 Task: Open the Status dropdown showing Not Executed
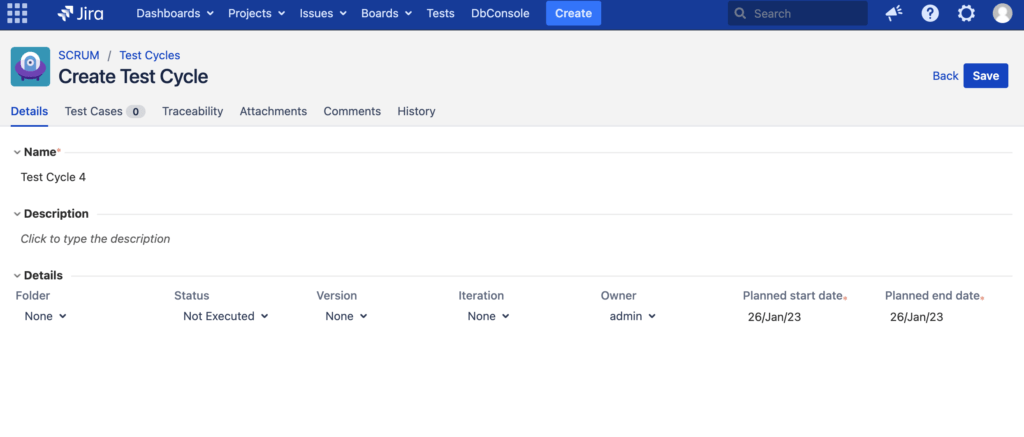(225, 316)
